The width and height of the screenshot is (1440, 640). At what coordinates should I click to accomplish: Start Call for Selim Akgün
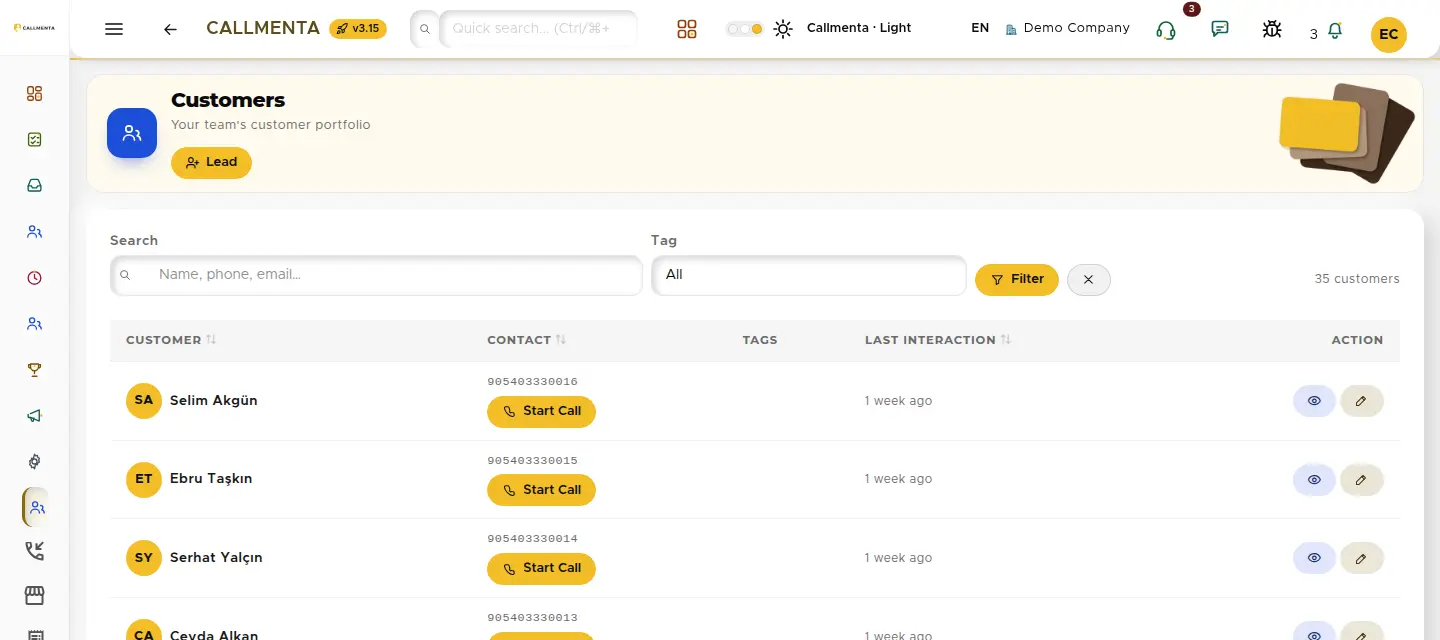point(541,411)
